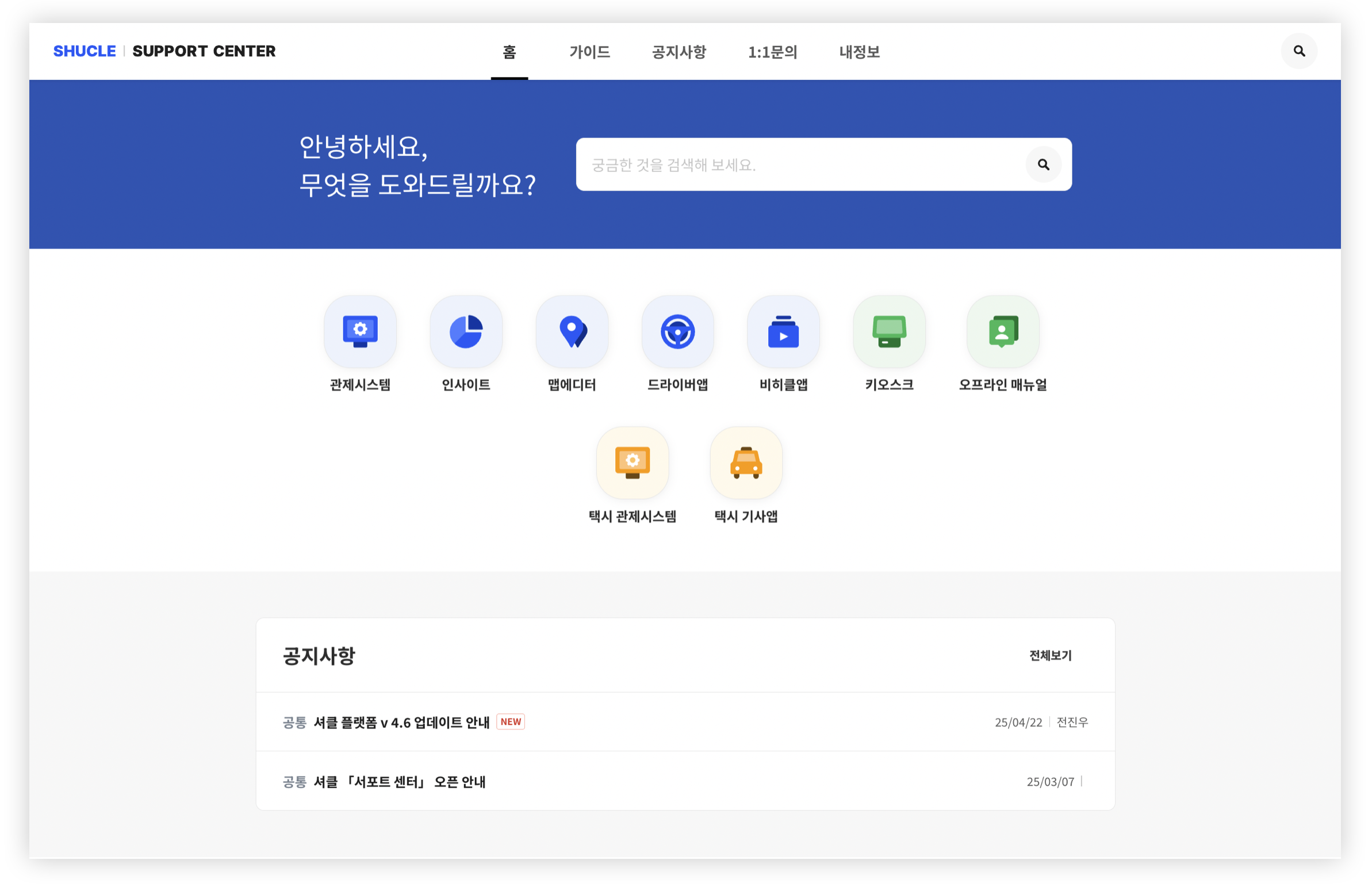The height and width of the screenshot is (887, 1372).
Task: Click the 전체보기 link for notices
Action: (1050, 655)
